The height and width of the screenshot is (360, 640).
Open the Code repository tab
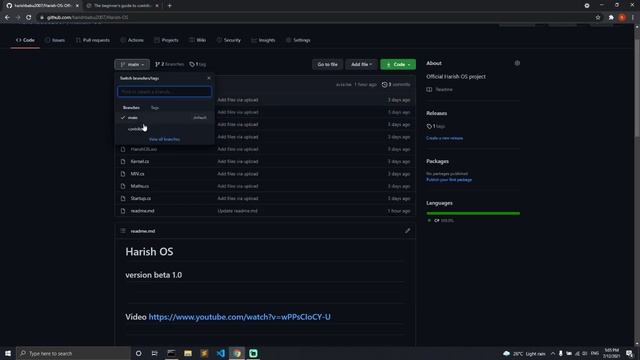(25, 40)
